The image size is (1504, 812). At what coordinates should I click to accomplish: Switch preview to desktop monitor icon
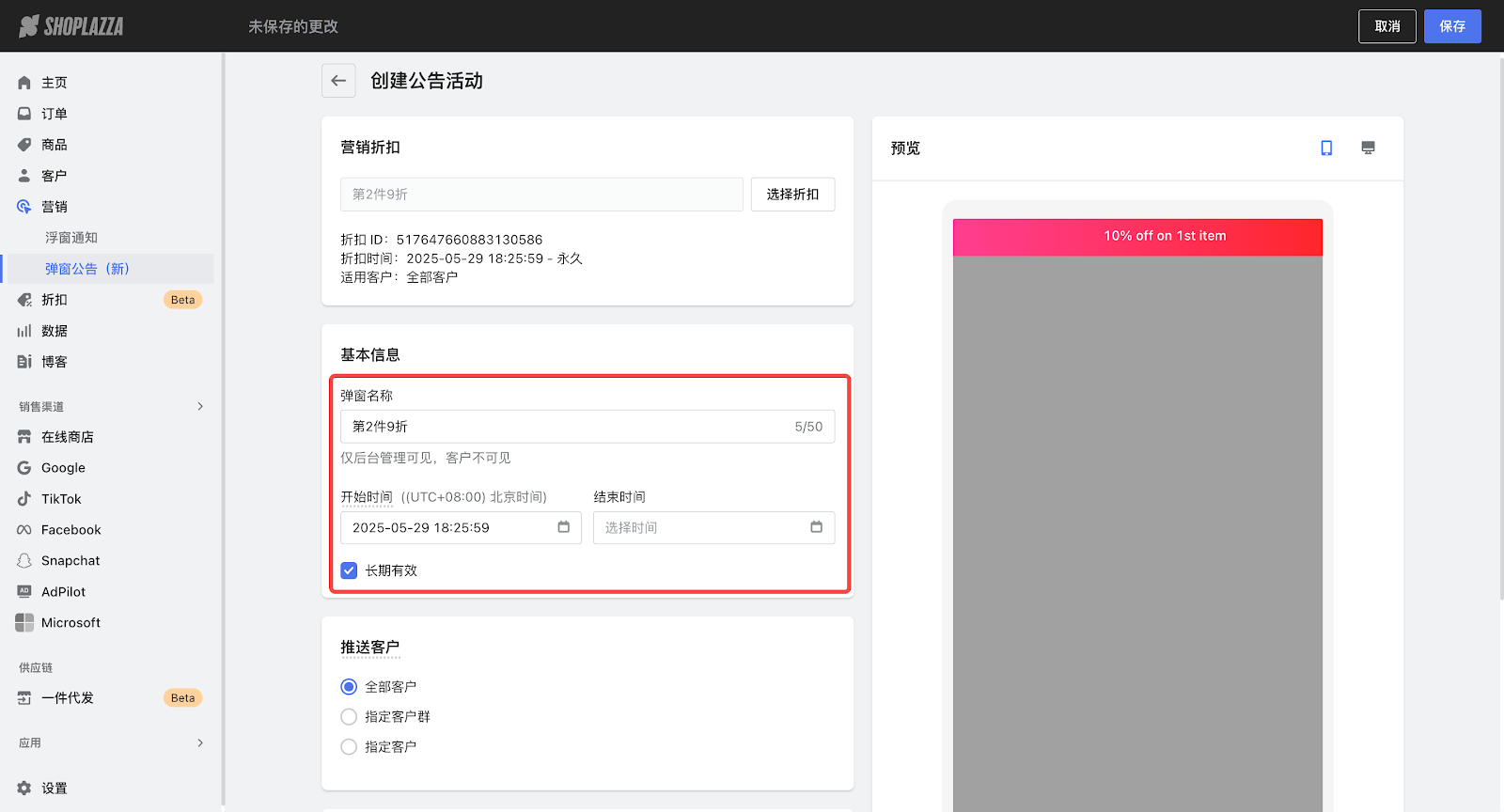[x=1368, y=148]
